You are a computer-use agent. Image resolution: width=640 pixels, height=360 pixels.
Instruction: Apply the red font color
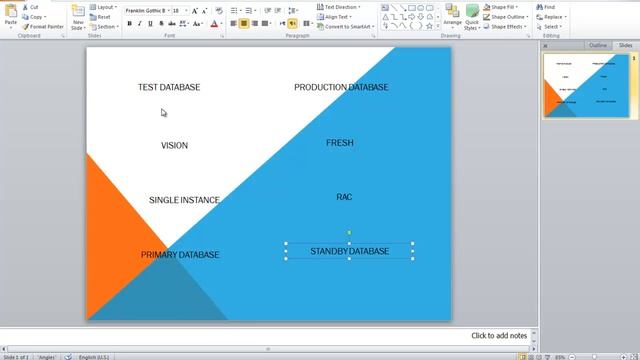[x=214, y=24]
